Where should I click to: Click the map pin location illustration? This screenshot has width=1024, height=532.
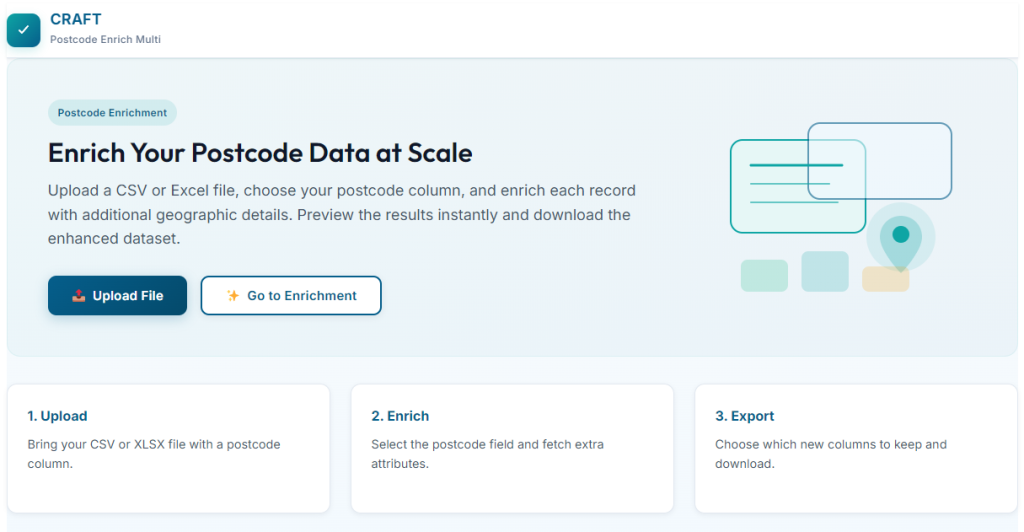[900, 239]
